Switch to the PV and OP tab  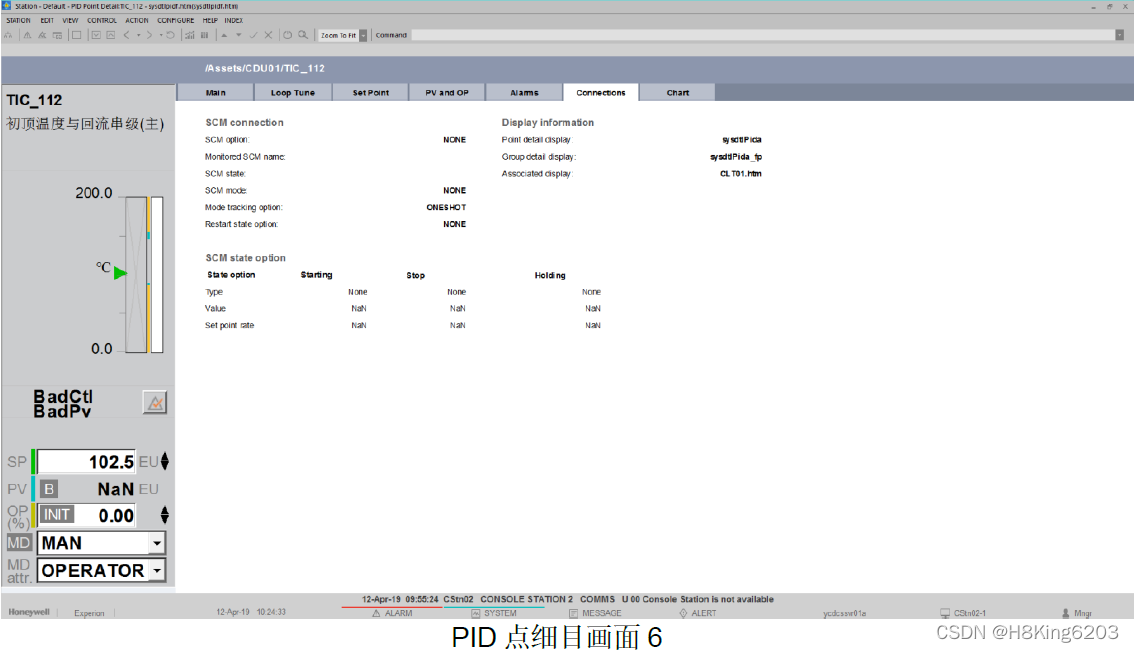coord(447,93)
